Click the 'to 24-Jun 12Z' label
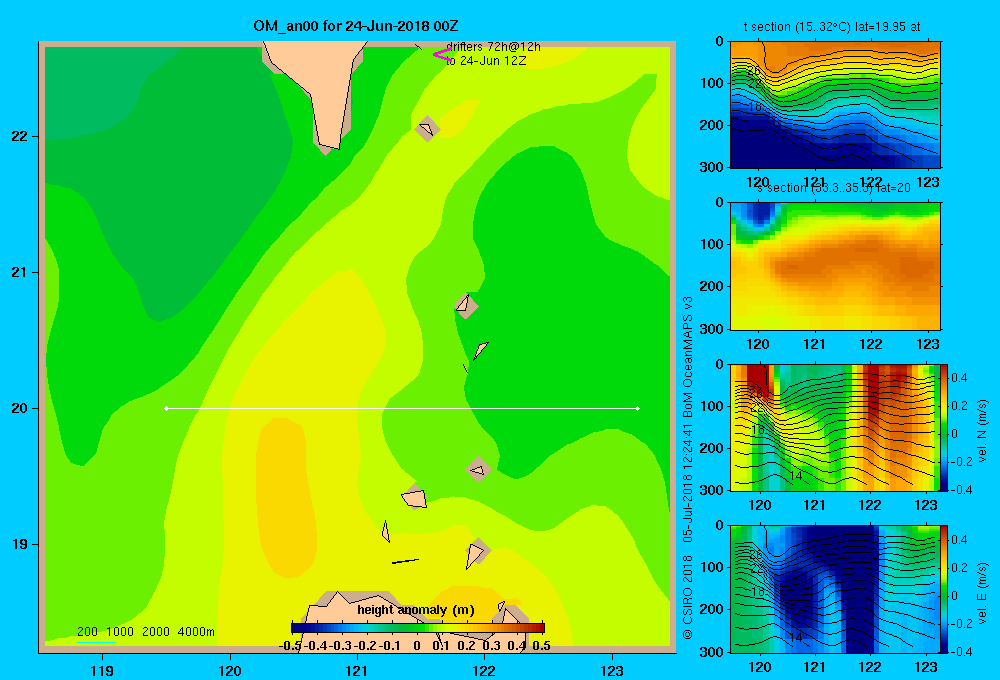This screenshot has width=1000, height=680. coord(486,61)
